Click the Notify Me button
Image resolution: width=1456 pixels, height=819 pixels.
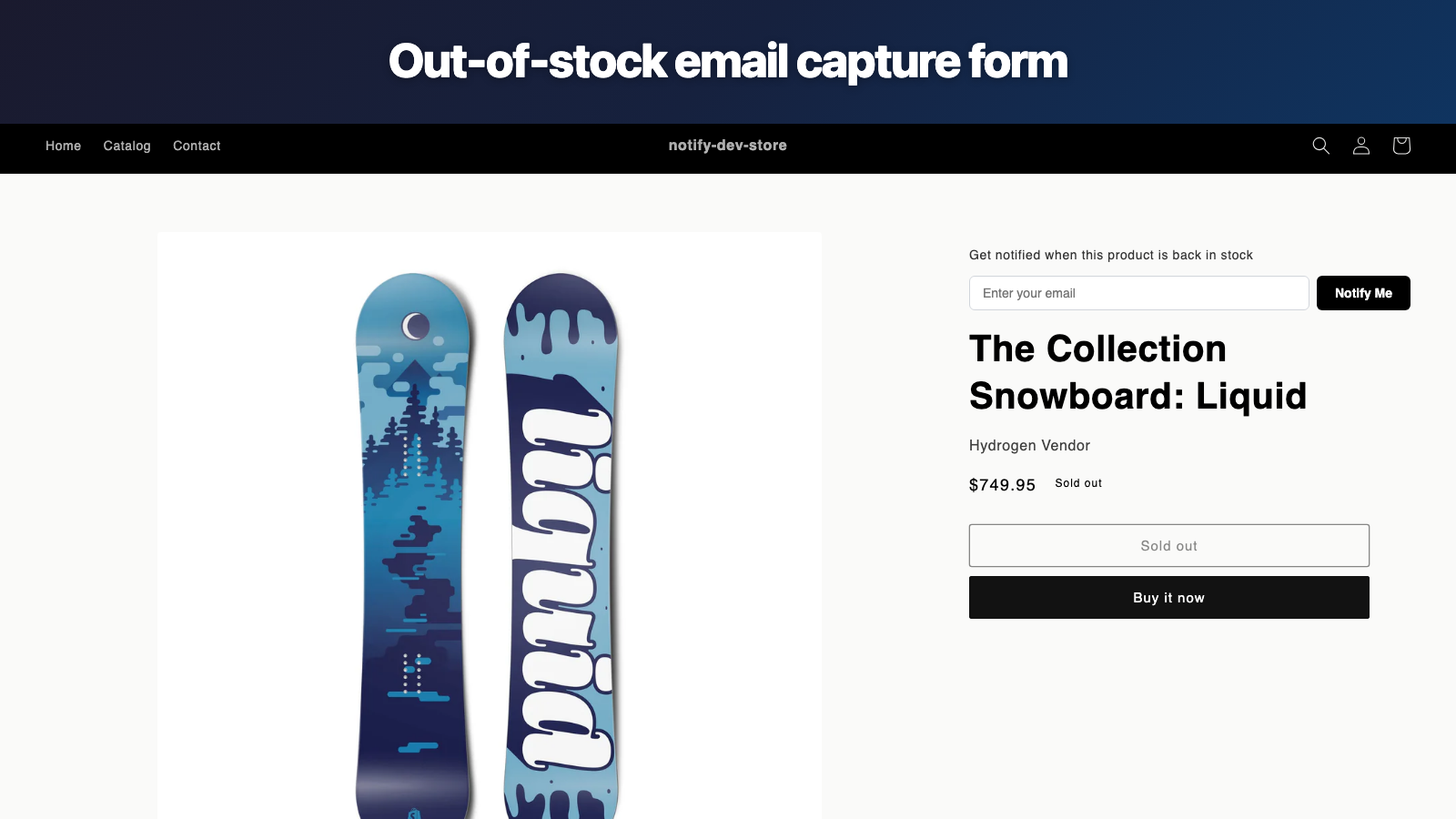pyautogui.click(x=1363, y=293)
